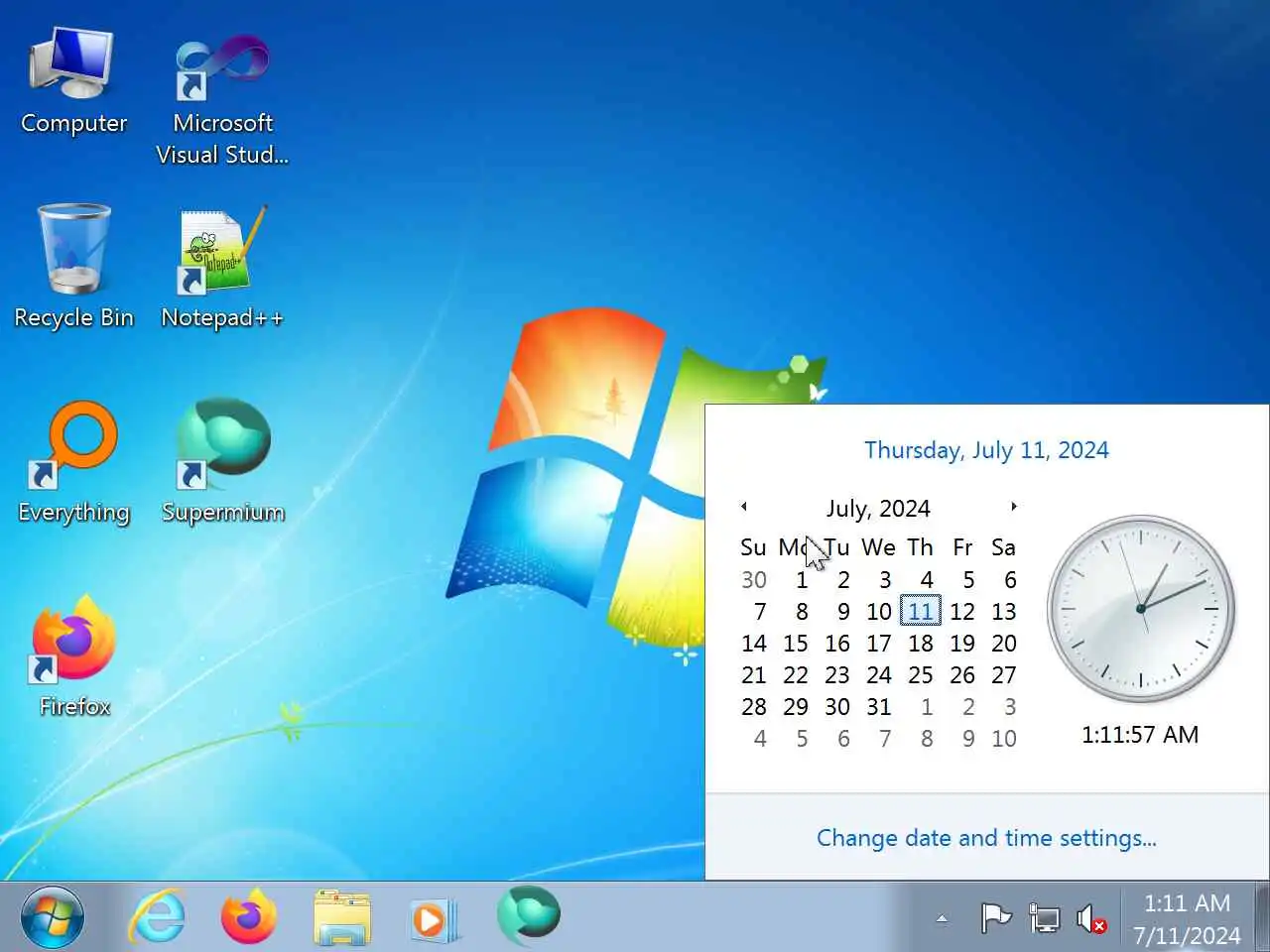Select July 24 in the calendar
1270x952 pixels.
pyautogui.click(x=879, y=675)
